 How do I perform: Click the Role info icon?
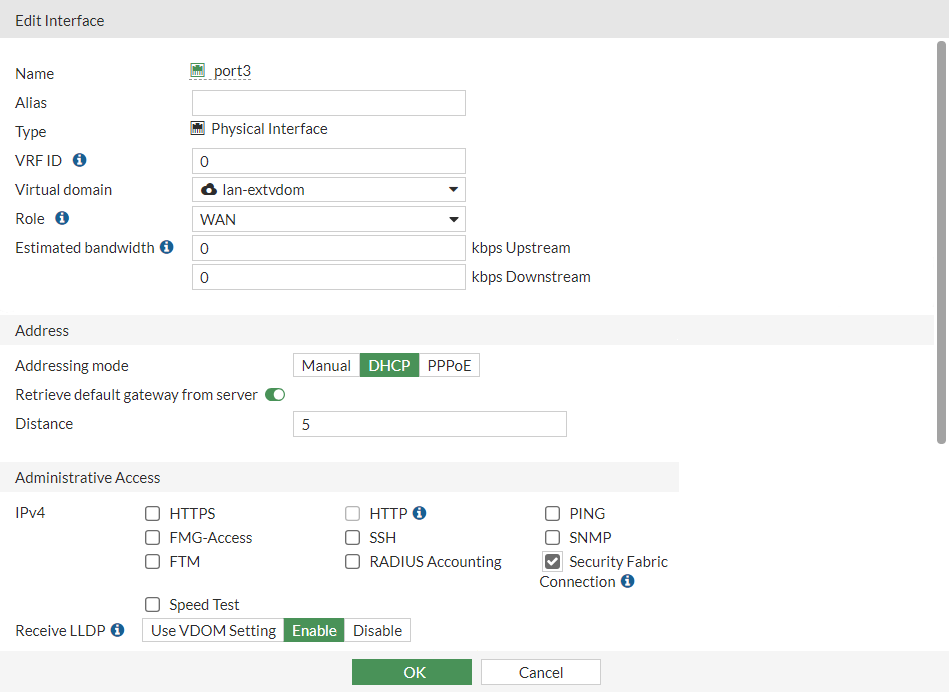coord(62,218)
